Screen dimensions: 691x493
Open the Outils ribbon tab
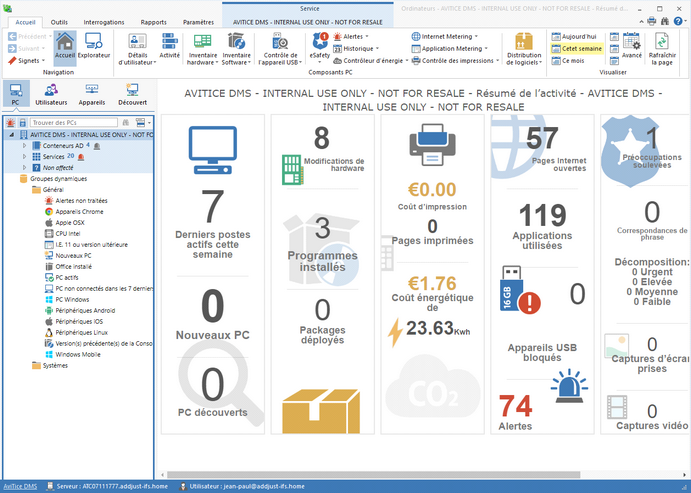coord(59,22)
